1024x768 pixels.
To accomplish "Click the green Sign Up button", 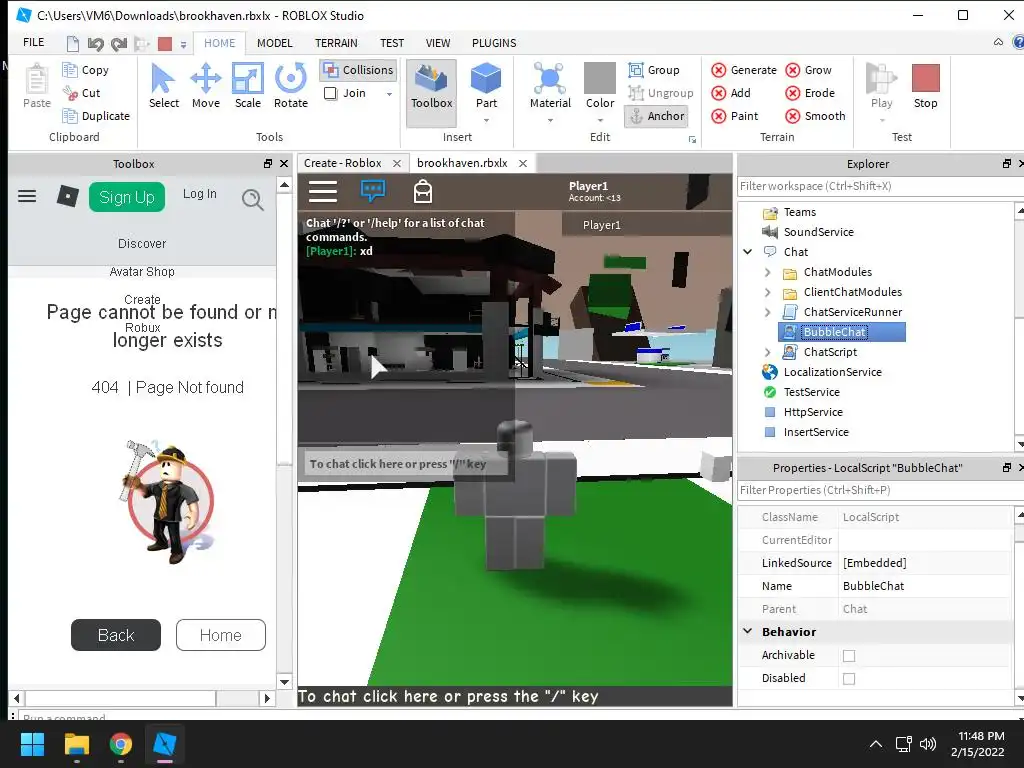I will pos(127,197).
